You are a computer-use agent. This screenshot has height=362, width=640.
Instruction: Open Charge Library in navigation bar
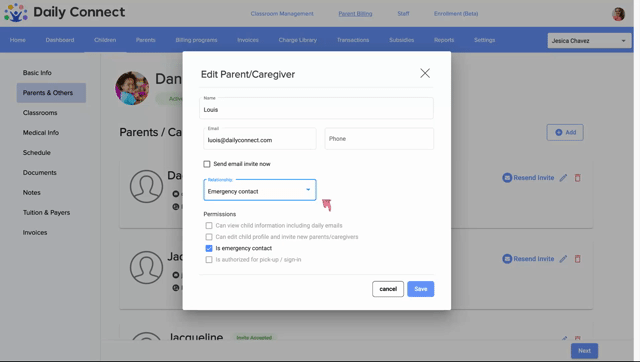pos(298,40)
